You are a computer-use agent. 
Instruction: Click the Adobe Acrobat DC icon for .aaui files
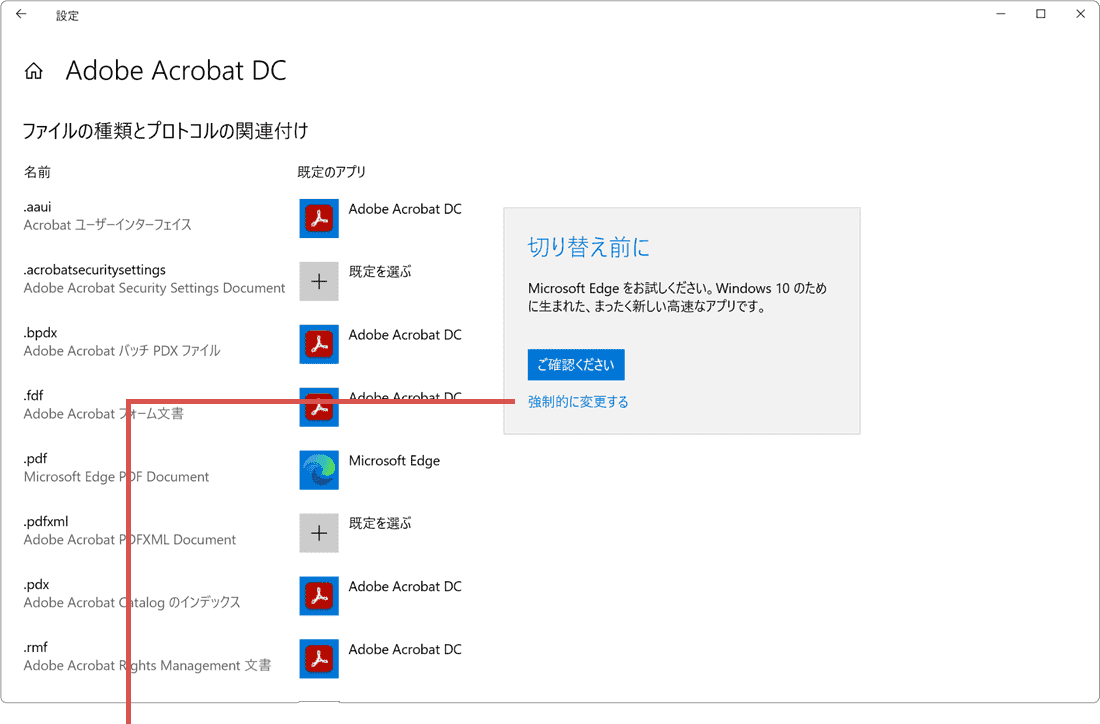pyautogui.click(x=318, y=218)
